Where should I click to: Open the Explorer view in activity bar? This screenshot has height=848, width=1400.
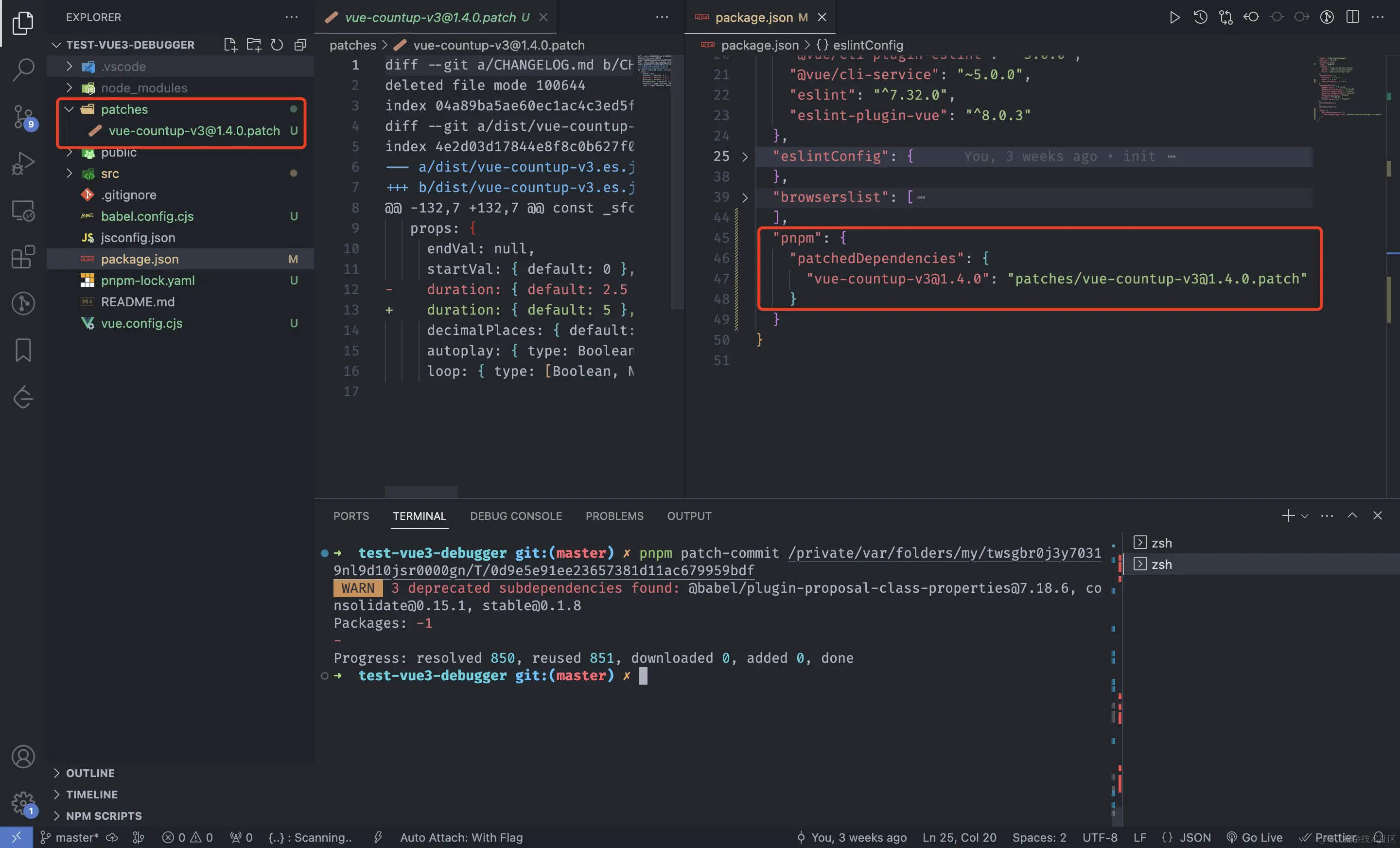[x=23, y=23]
